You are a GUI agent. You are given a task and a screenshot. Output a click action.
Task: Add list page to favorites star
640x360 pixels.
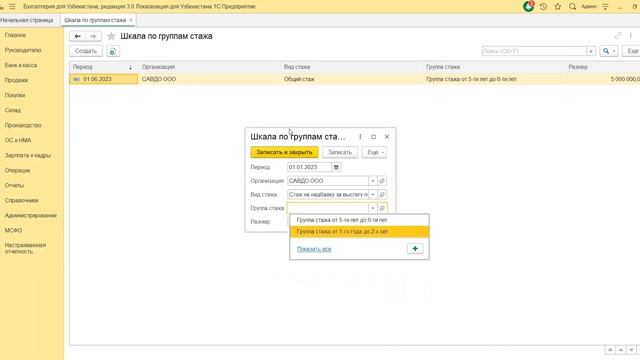pyautogui.click(x=111, y=36)
